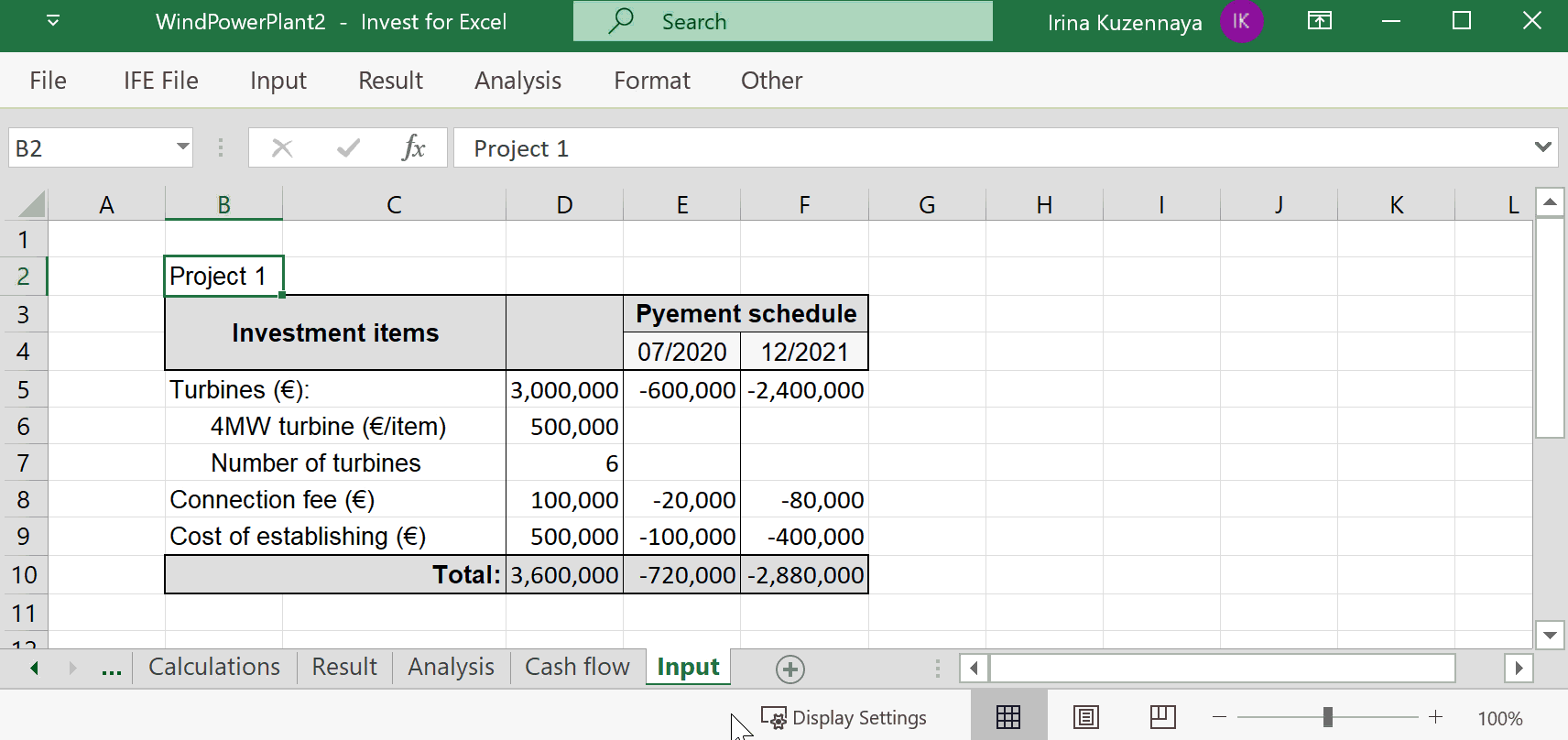Select the Total: label cell
The width and height of the screenshot is (1568, 740).
(x=335, y=574)
